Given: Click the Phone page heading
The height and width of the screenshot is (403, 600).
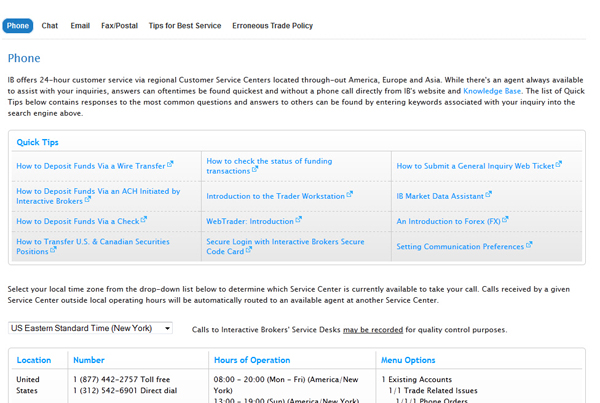Looking at the screenshot, I should (x=24, y=58).
